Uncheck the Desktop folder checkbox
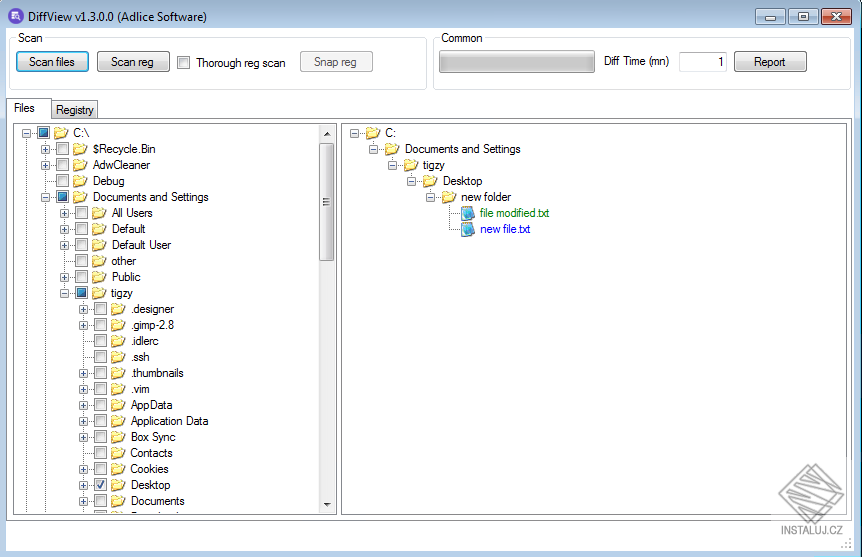 101,485
